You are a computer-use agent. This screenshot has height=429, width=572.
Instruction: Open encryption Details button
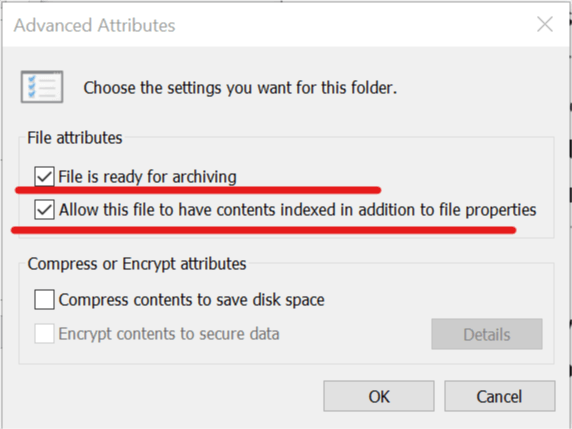(487, 334)
